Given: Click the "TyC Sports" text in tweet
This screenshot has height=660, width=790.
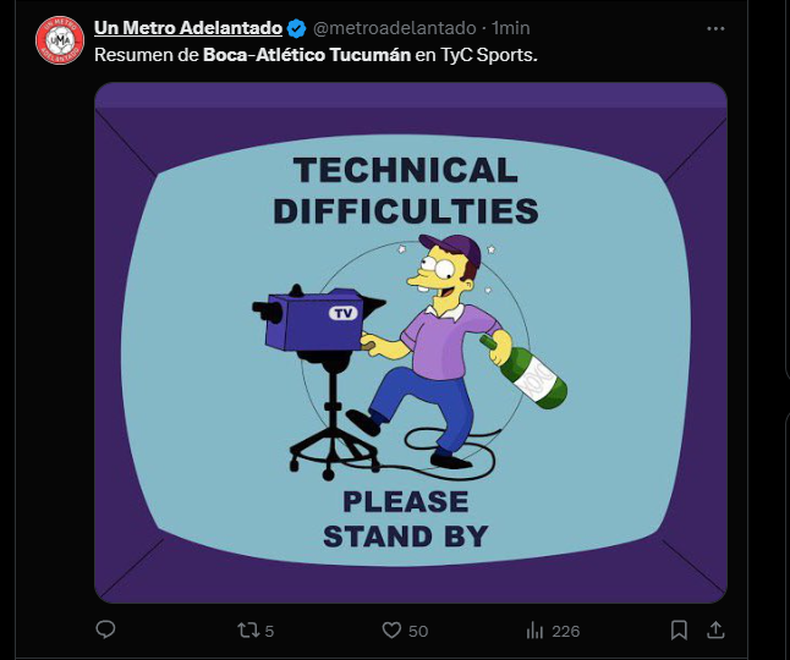Looking at the screenshot, I should click(489, 54).
